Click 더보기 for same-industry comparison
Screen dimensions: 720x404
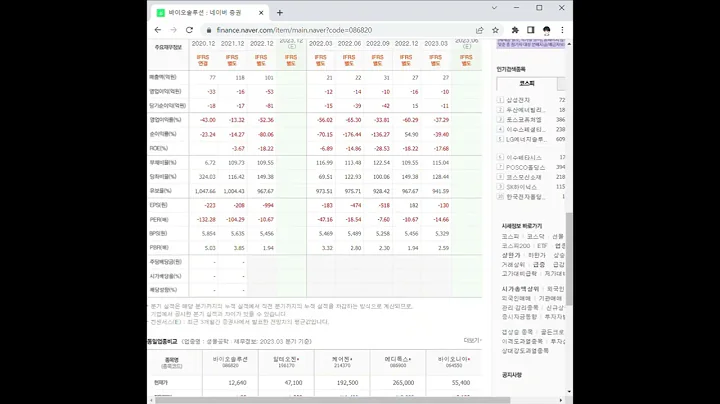pyautogui.click(x=472, y=340)
